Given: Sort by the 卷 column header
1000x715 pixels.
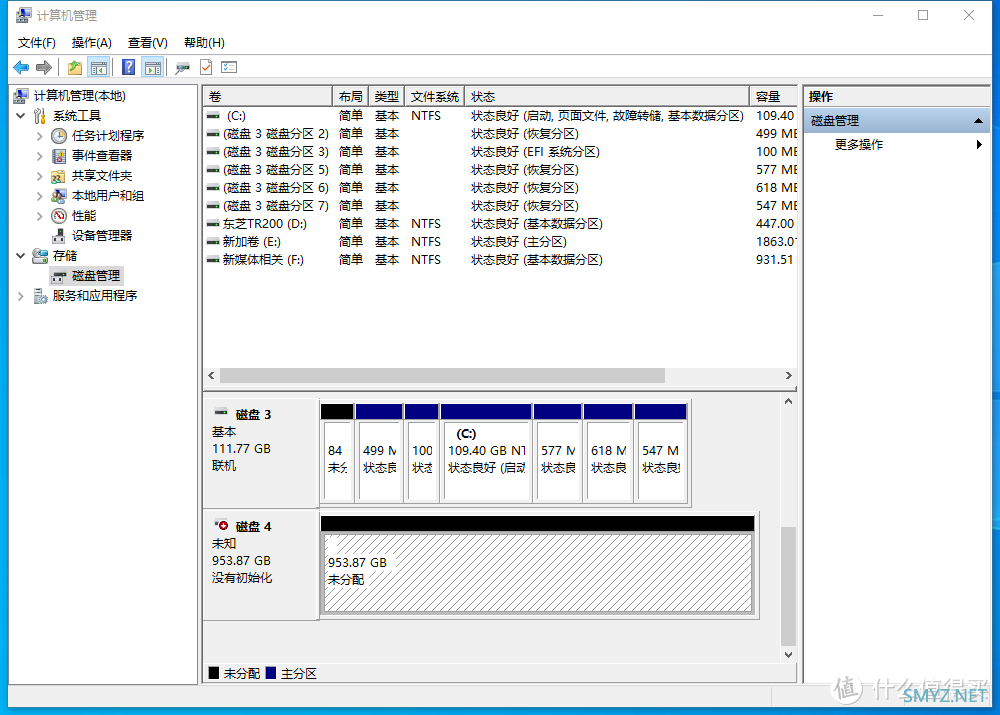Looking at the screenshot, I should point(268,96).
